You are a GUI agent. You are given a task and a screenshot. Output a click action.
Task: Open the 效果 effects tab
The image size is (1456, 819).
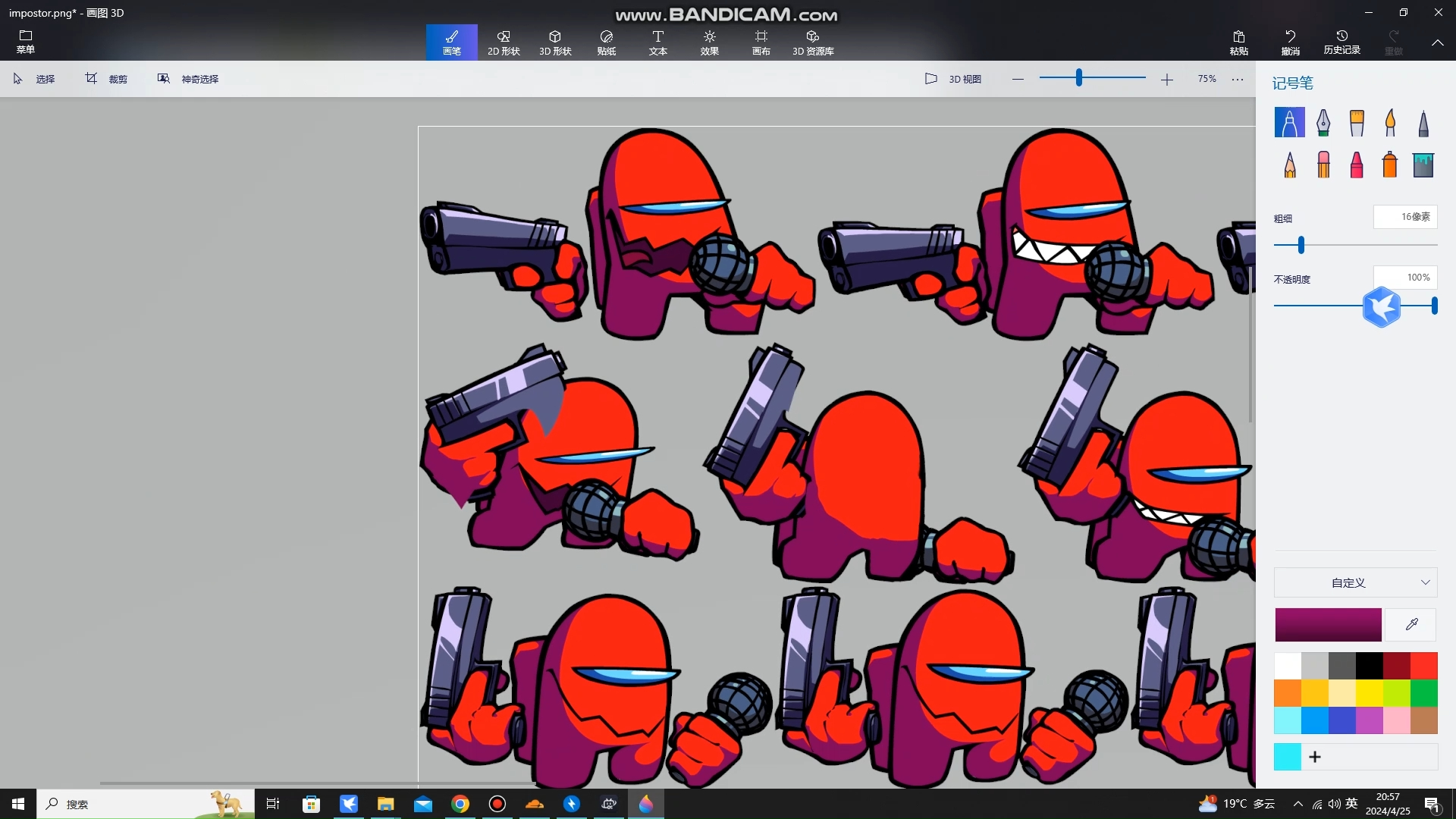coord(710,42)
